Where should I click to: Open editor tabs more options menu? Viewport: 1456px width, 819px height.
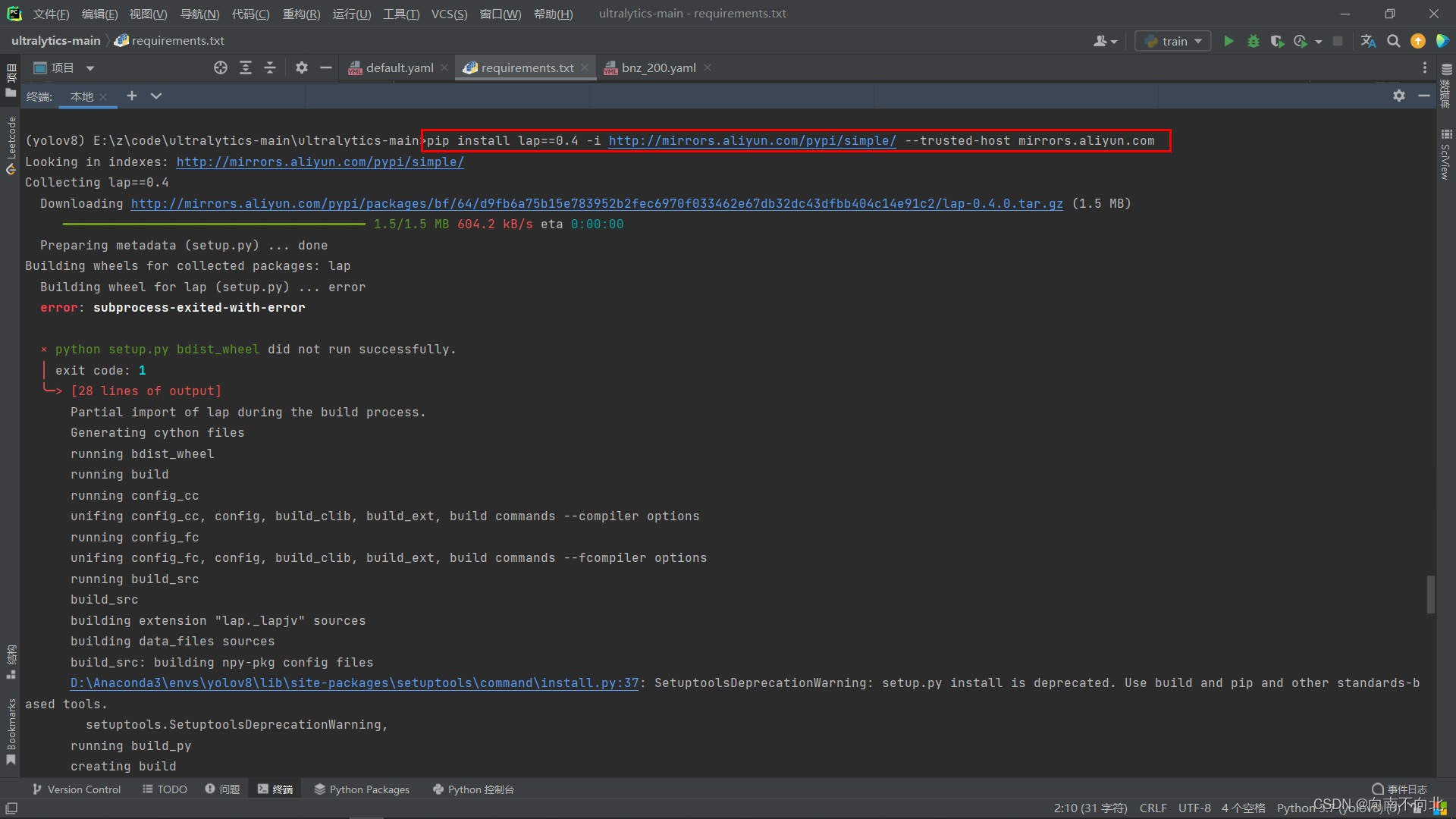[x=1424, y=67]
